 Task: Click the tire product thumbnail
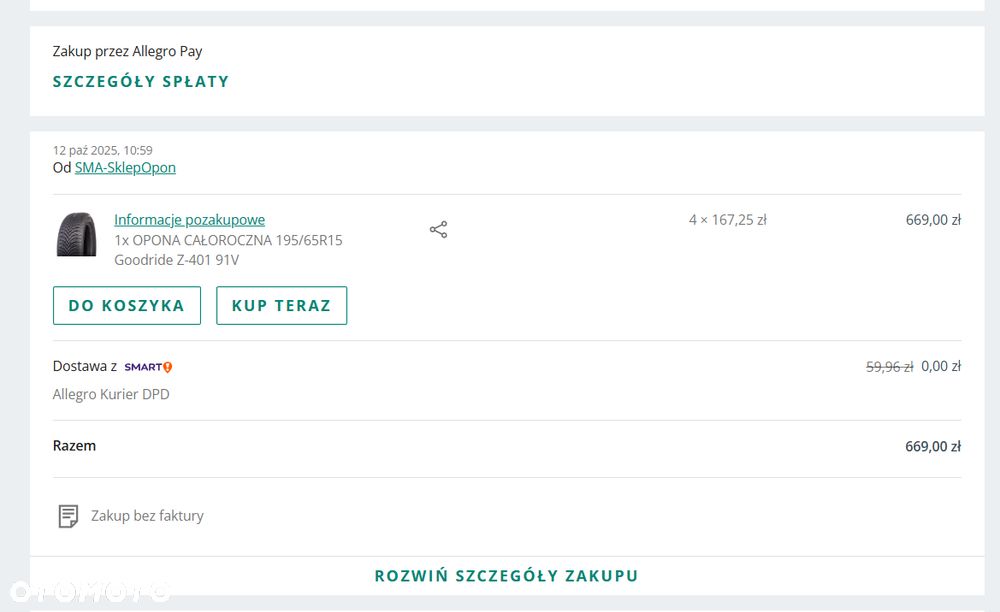click(77, 235)
